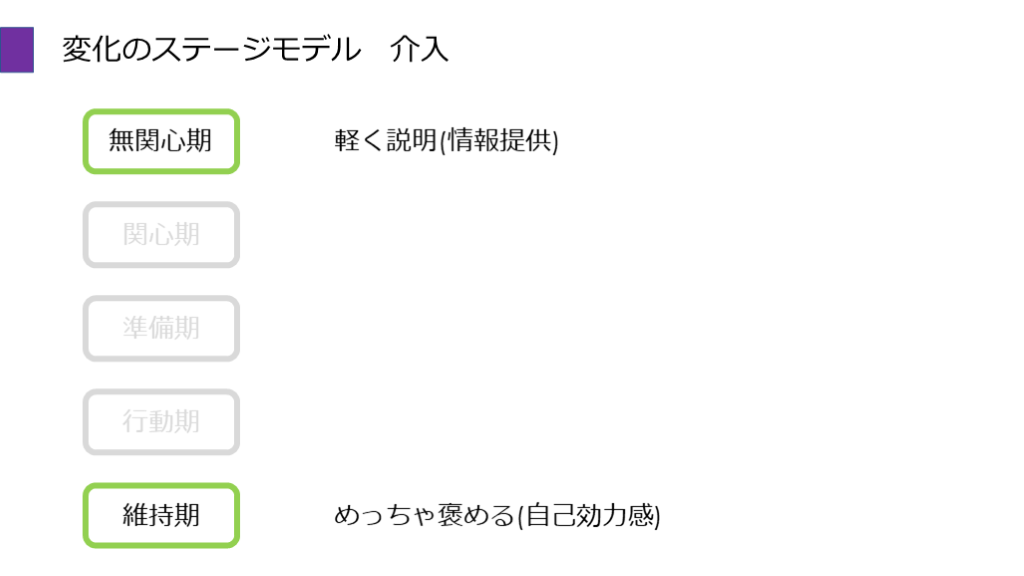Click the purple square beside the title
This screenshot has width=1024, height=576.
(x=17, y=51)
